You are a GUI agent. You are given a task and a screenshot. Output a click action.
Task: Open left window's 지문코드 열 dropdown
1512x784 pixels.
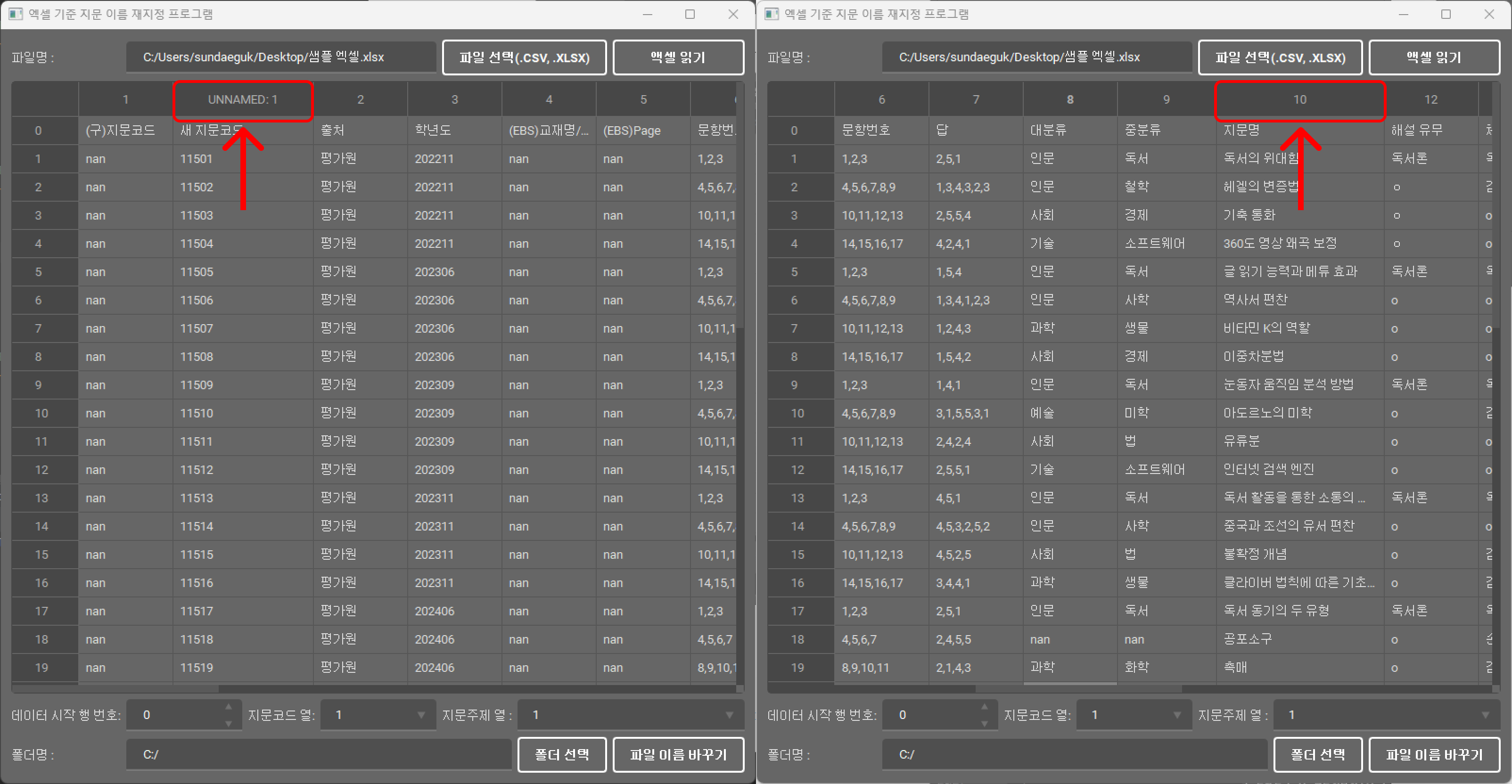click(x=378, y=715)
